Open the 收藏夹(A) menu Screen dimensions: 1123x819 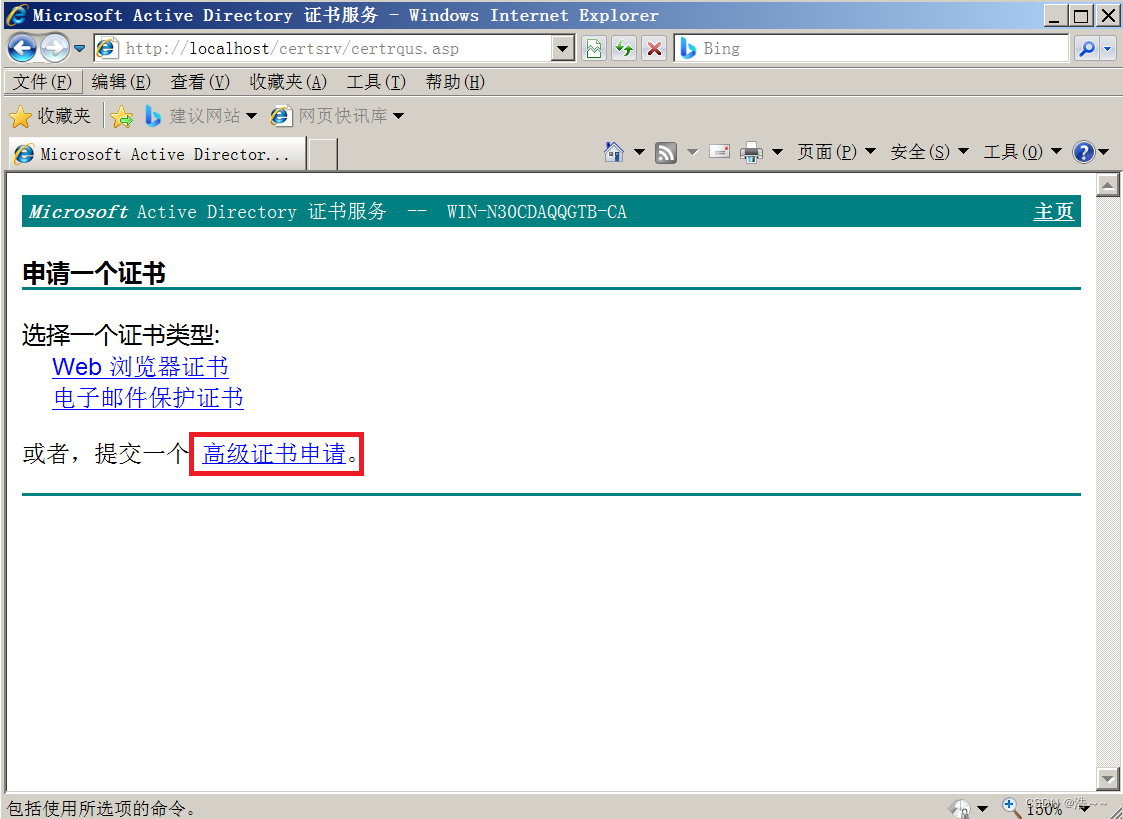[x=288, y=82]
